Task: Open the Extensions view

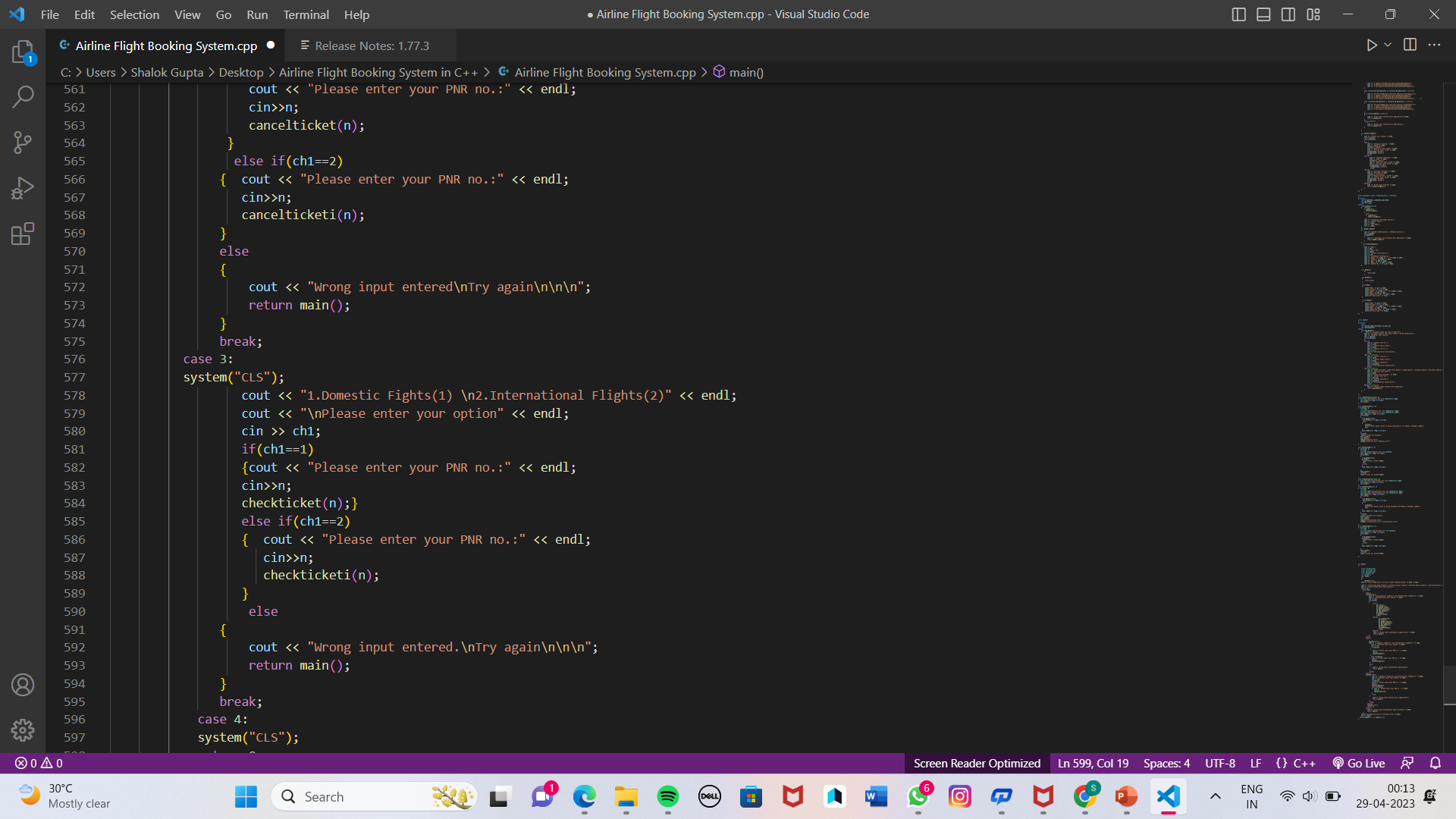Action: (23, 233)
